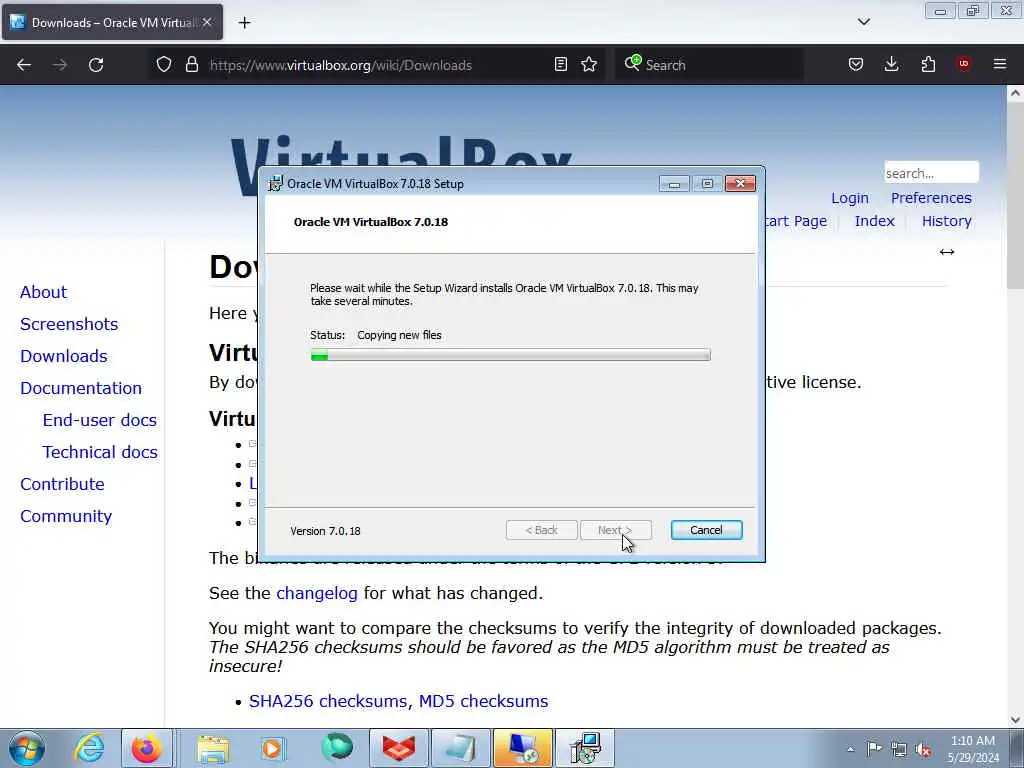
Task: Click the page vertical scrollbar thumb
Action: pyautogui.click(x=1015, y=196)
